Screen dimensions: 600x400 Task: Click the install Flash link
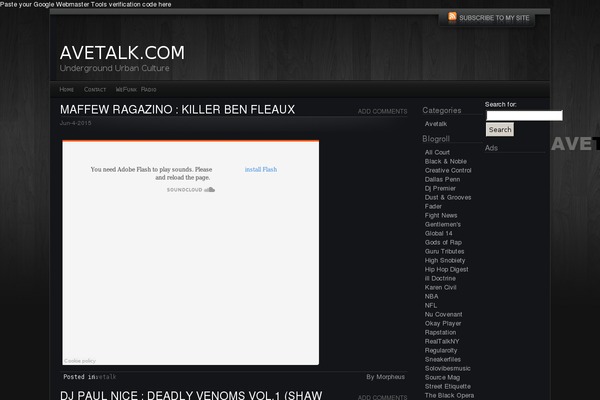click(x=261, y=169)
